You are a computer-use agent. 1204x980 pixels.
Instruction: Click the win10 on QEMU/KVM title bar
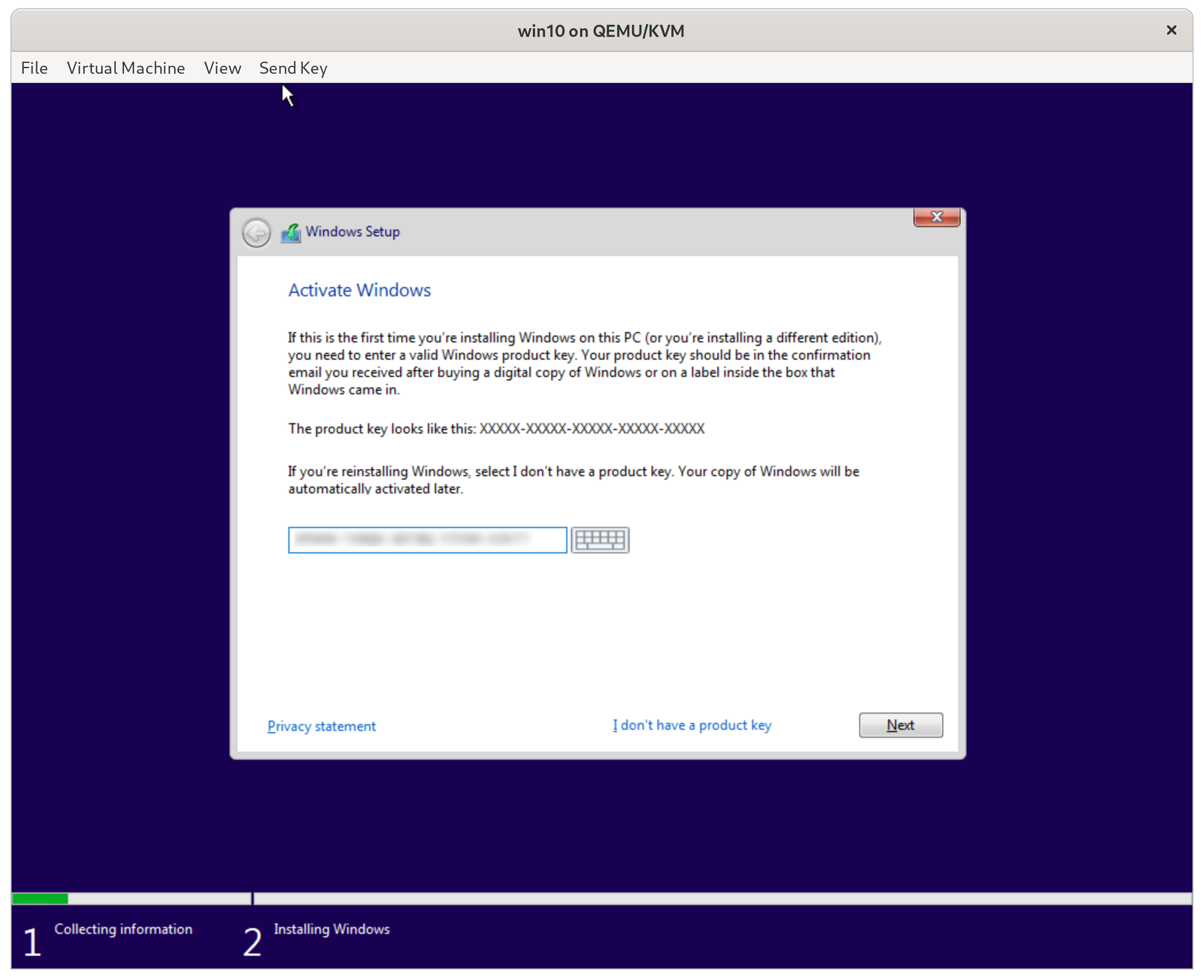click(x=601, y=31)
